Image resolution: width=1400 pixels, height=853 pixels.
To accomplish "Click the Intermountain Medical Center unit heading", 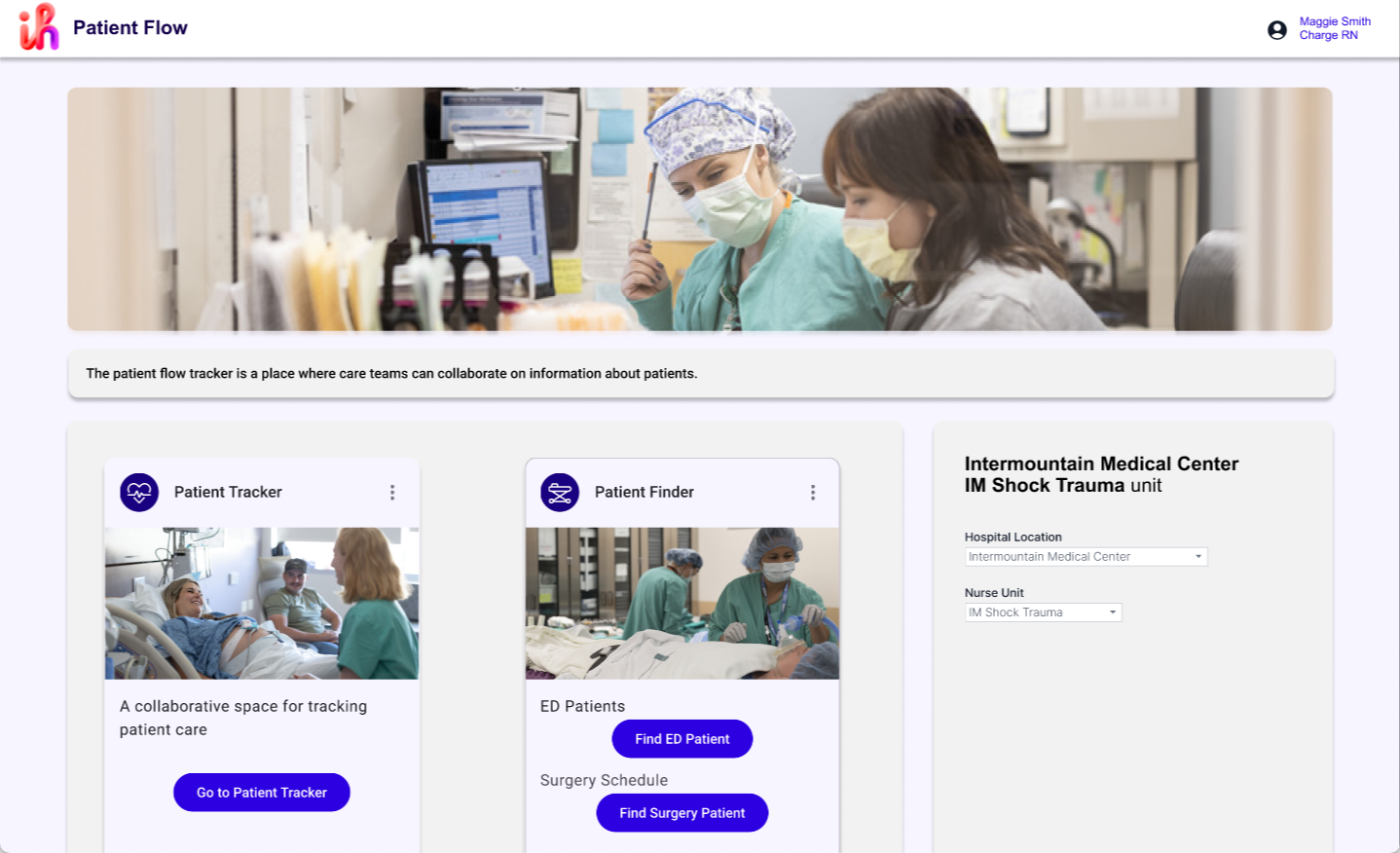I will pos(1101,474).
